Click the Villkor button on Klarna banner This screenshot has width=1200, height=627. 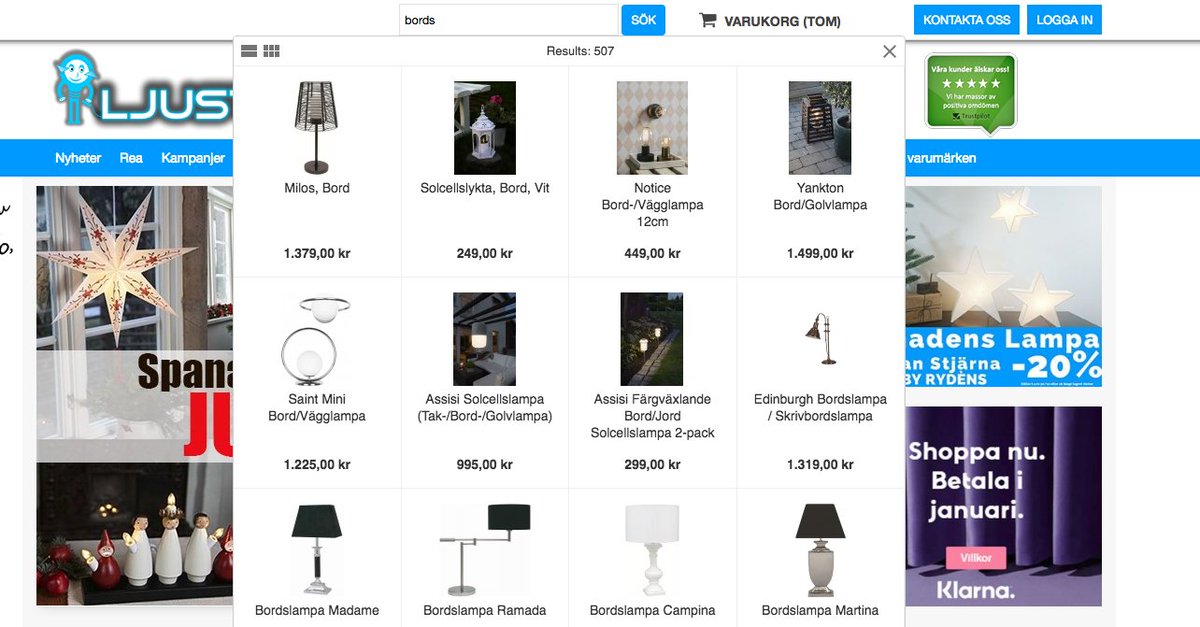coord(976,558)
